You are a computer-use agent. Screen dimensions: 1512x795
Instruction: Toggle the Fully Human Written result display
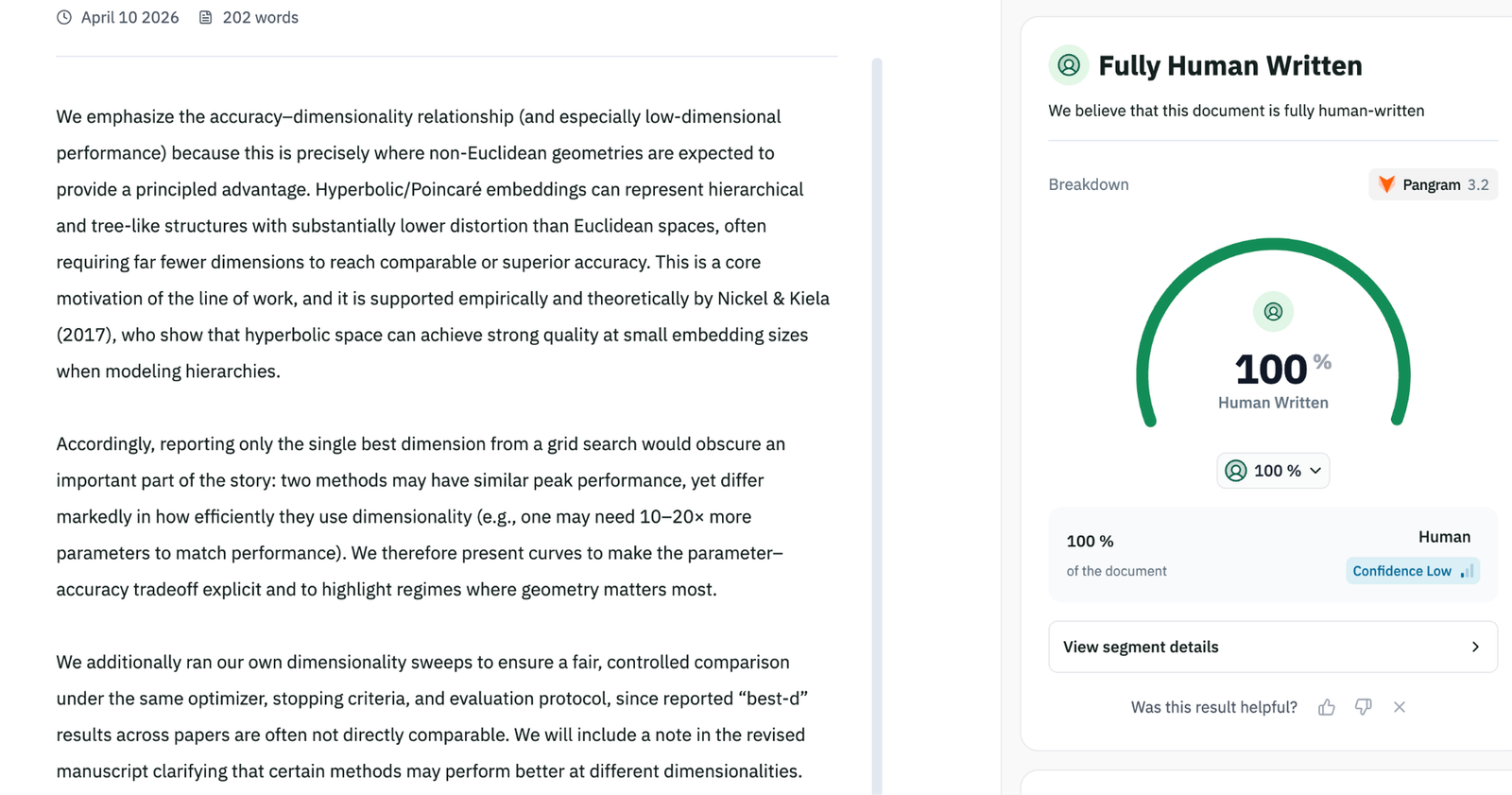(x=1229, y=65)
